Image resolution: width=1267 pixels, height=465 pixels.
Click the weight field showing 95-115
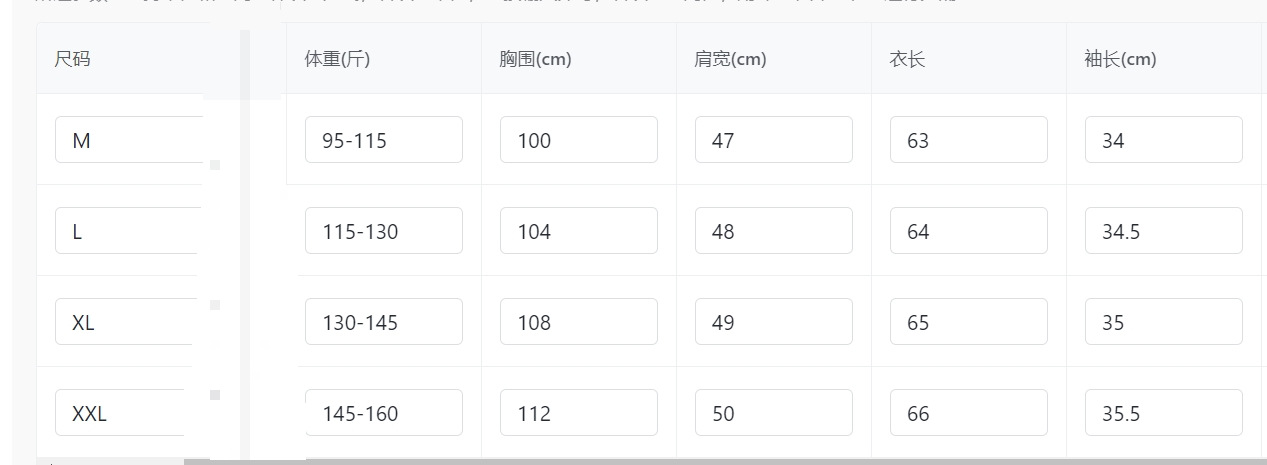(x=384, y=140)
